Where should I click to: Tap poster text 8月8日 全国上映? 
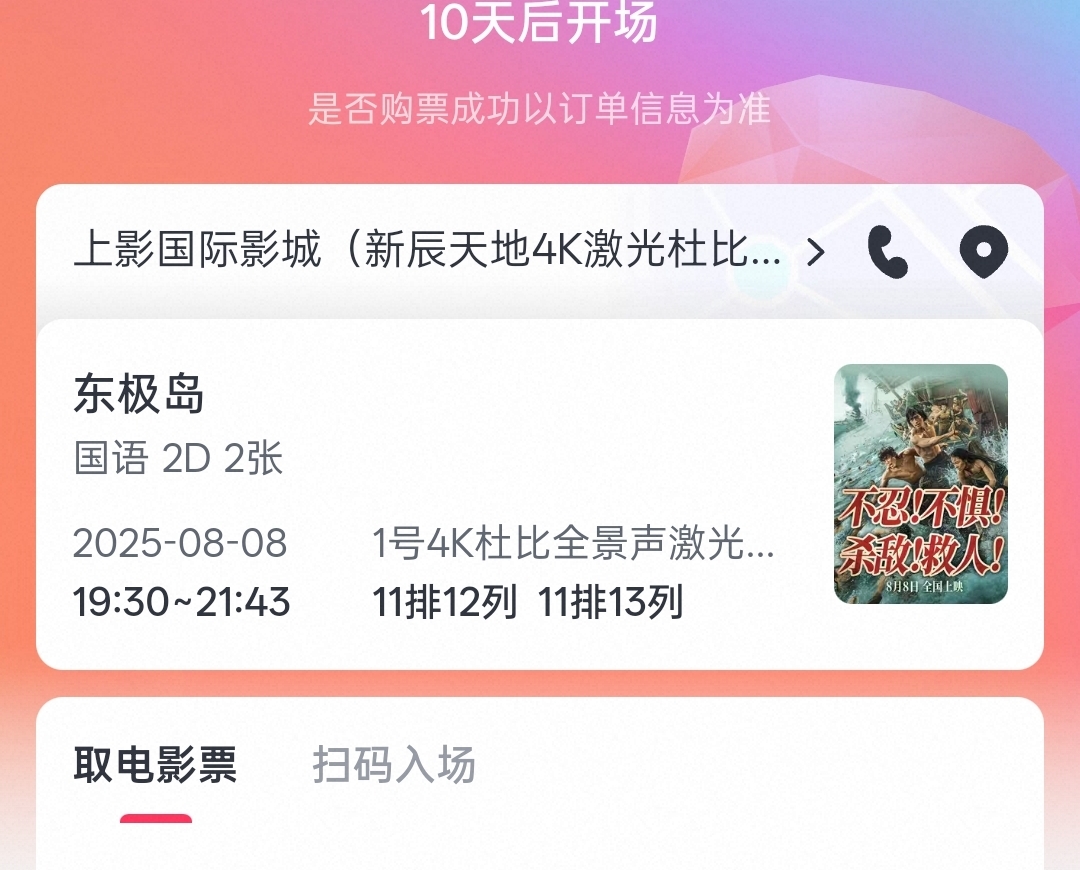(x=924, y=586)
